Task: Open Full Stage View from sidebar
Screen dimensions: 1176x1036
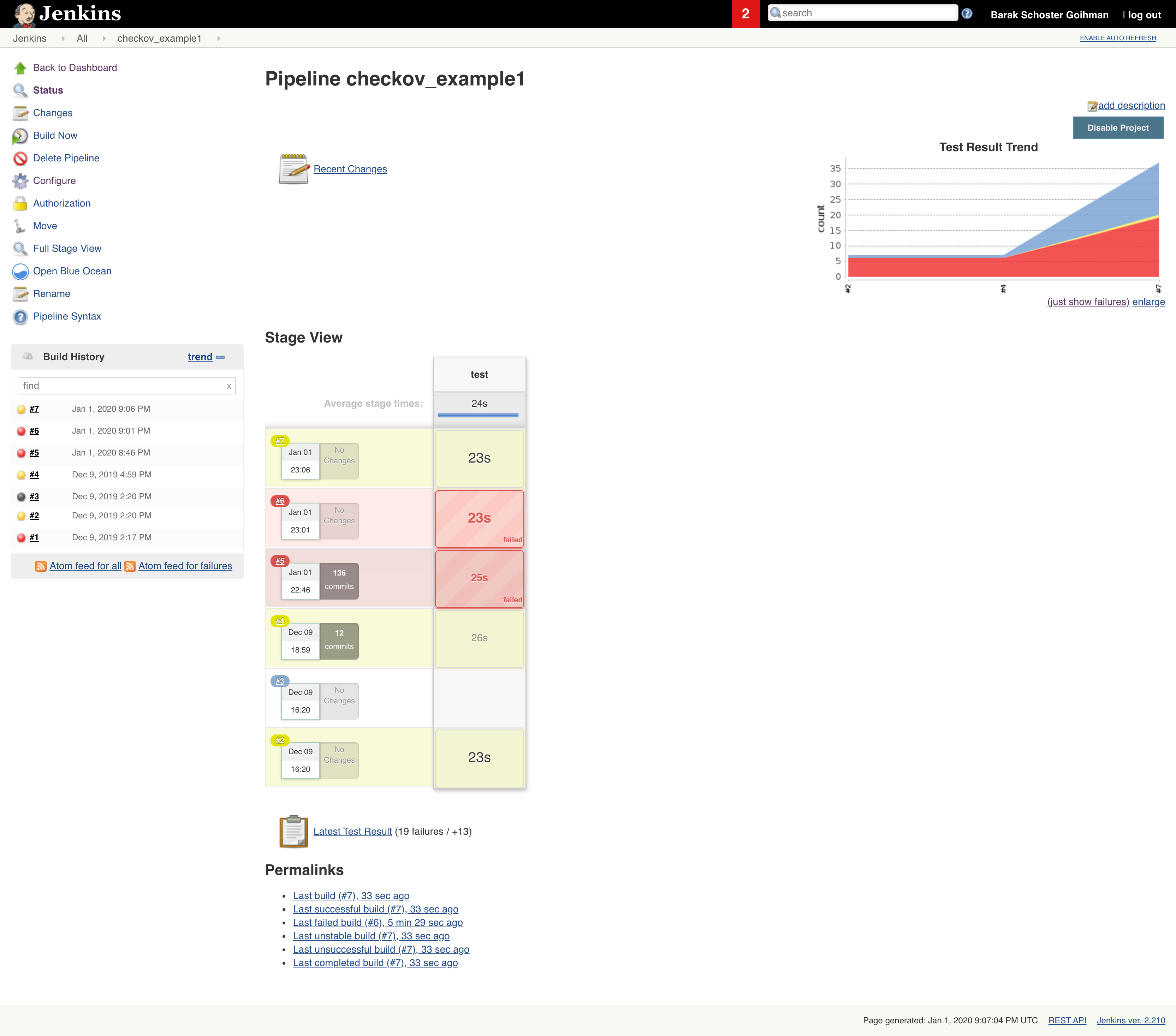Action: (67, 249)
